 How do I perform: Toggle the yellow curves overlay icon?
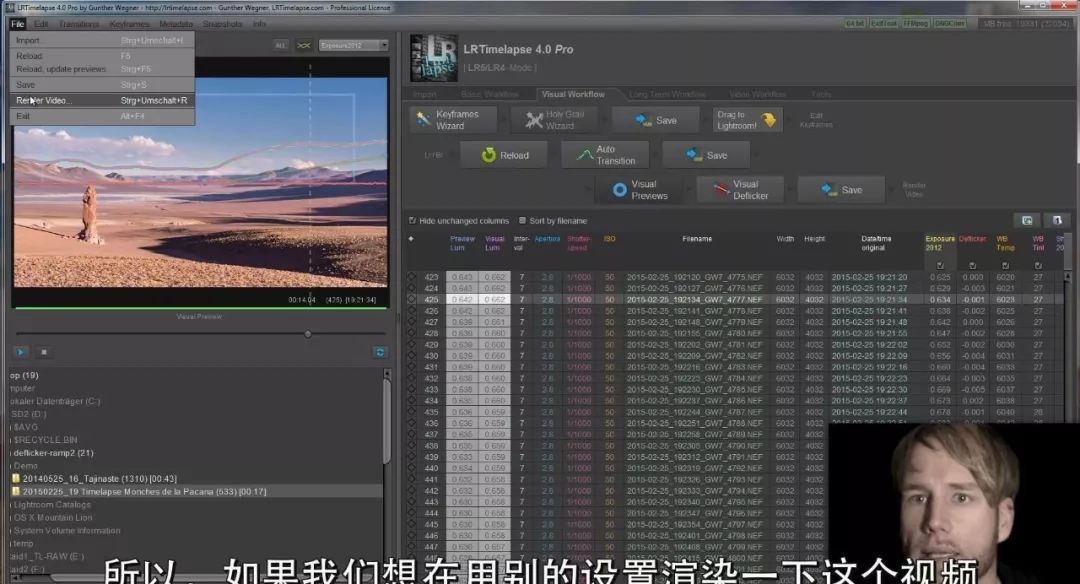point(304,45)
